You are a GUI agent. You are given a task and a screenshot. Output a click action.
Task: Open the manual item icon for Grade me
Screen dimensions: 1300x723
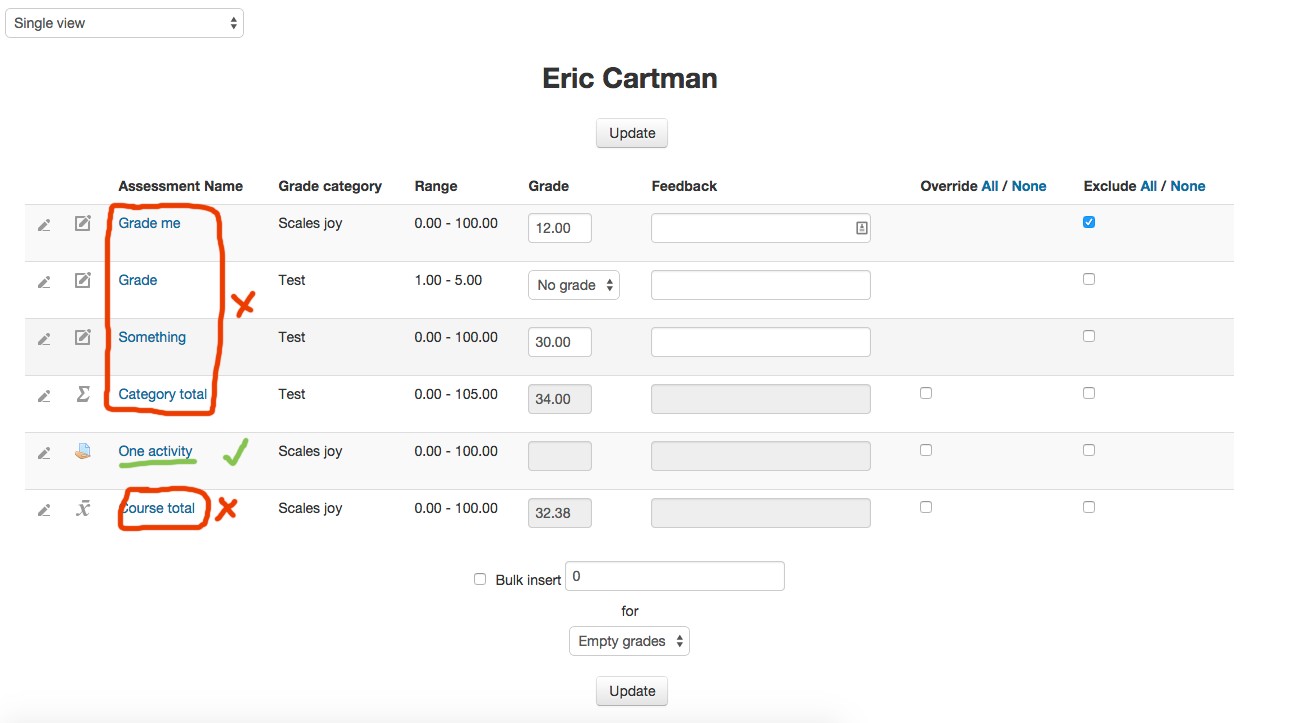[x=83, y=223]
